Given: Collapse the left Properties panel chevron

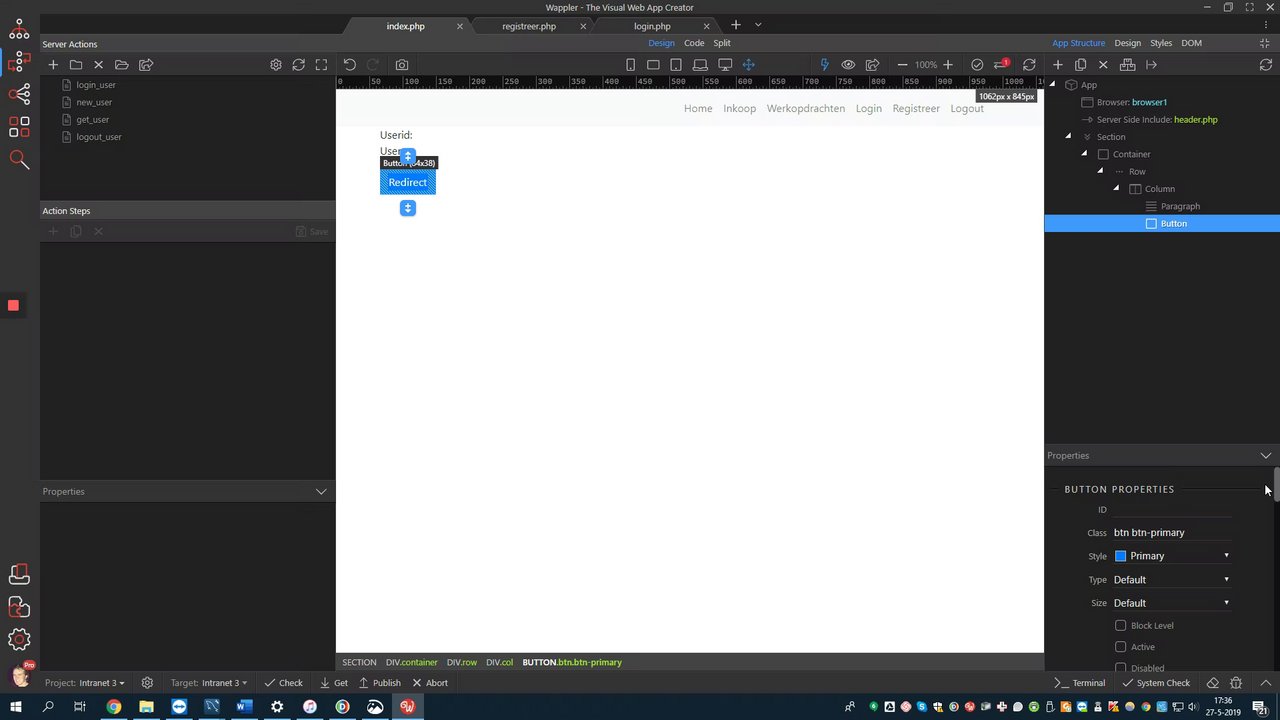Looking at the screenshot, I should pos(321,492).
